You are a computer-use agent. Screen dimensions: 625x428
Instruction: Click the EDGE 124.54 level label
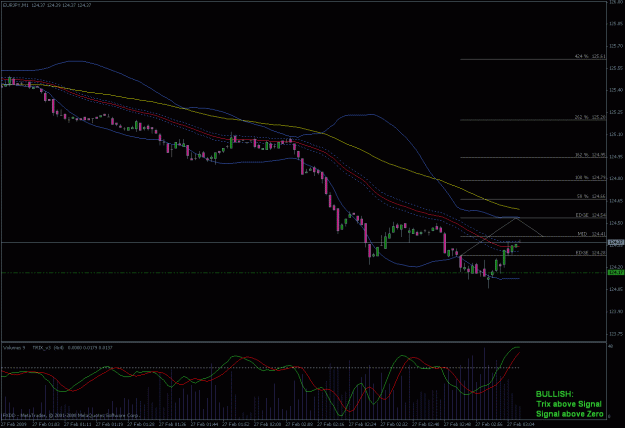point(591,215)
